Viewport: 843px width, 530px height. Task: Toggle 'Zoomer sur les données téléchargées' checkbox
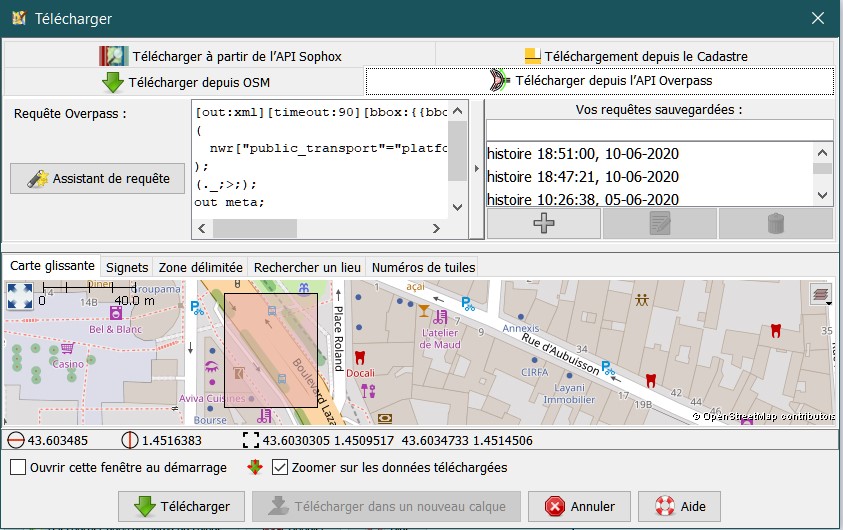click(280, 467)
